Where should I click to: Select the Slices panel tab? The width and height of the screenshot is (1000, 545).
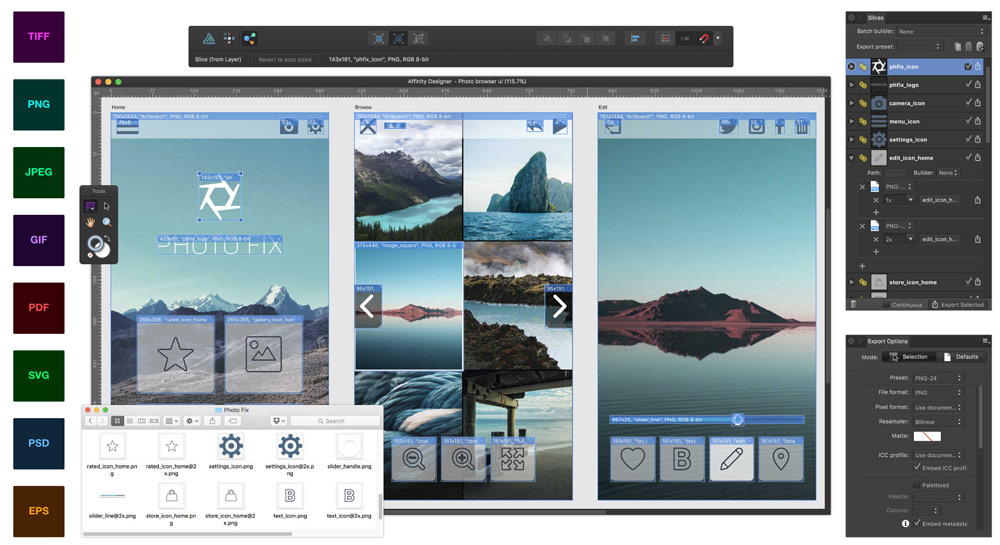point(875,18)
